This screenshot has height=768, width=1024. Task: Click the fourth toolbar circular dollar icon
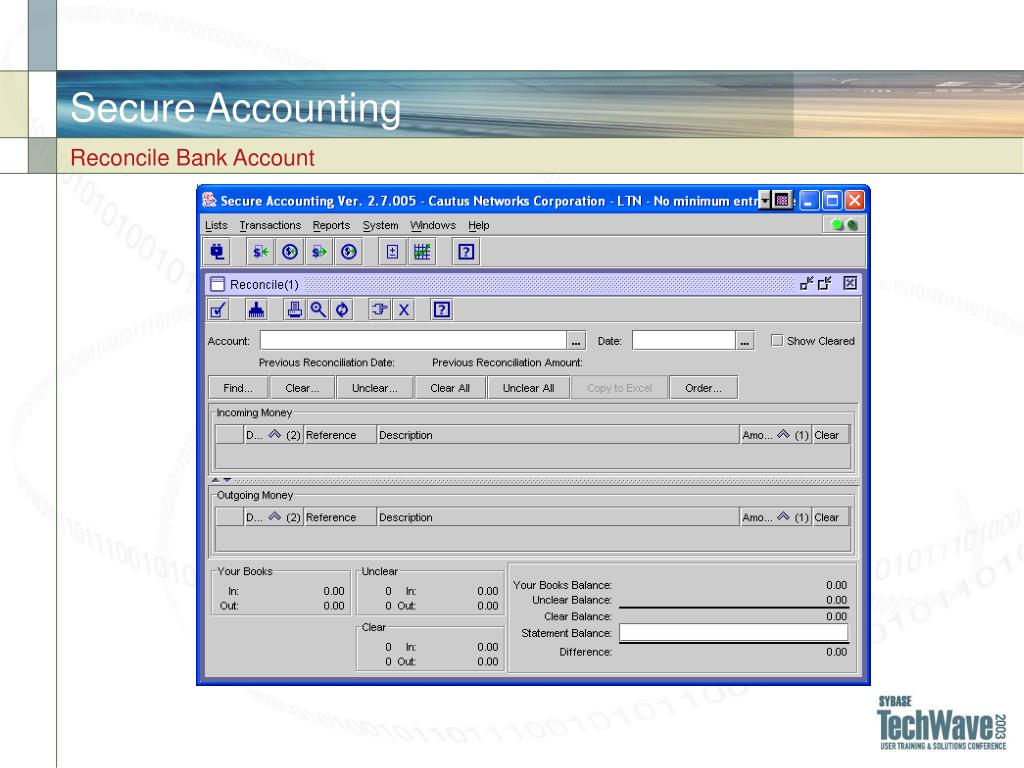coord(349,251)
